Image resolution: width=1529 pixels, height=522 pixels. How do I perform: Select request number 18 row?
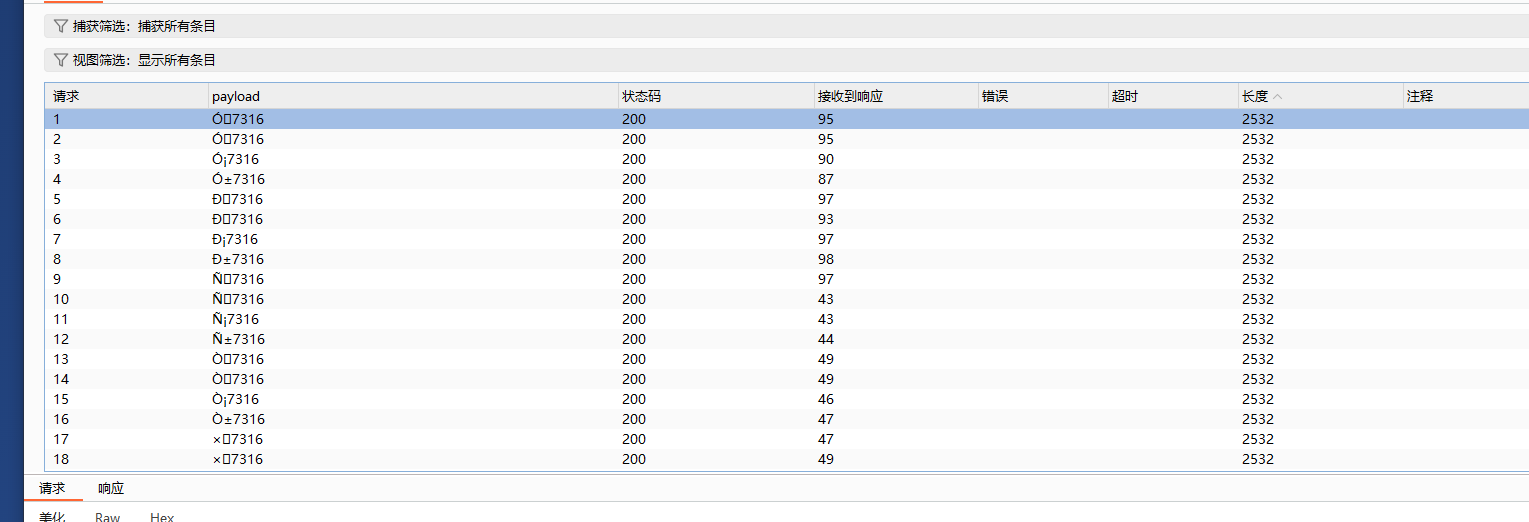coord(788,459)
